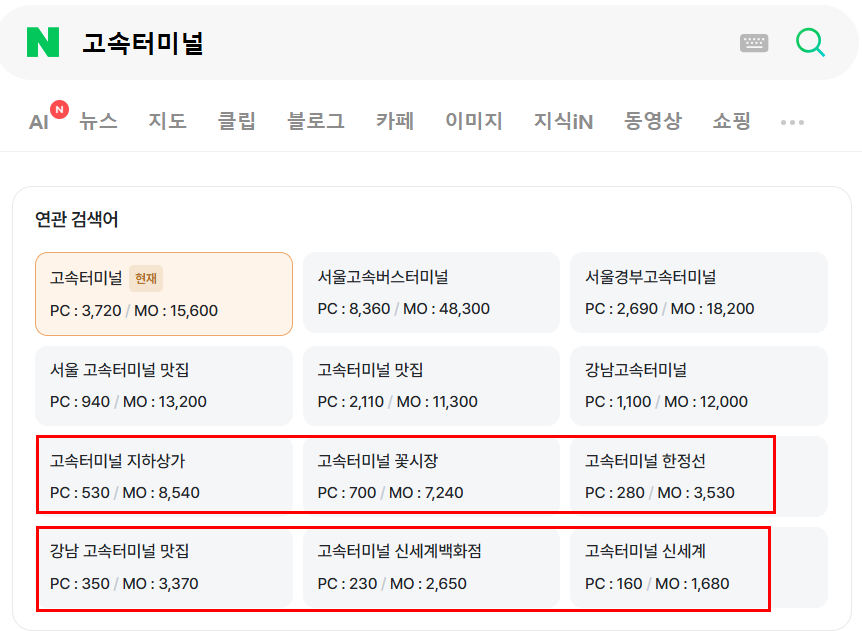Click related keyword 서울고속버스터미널
This screenshot has height=631, width=862.
[x=431, y=292]
